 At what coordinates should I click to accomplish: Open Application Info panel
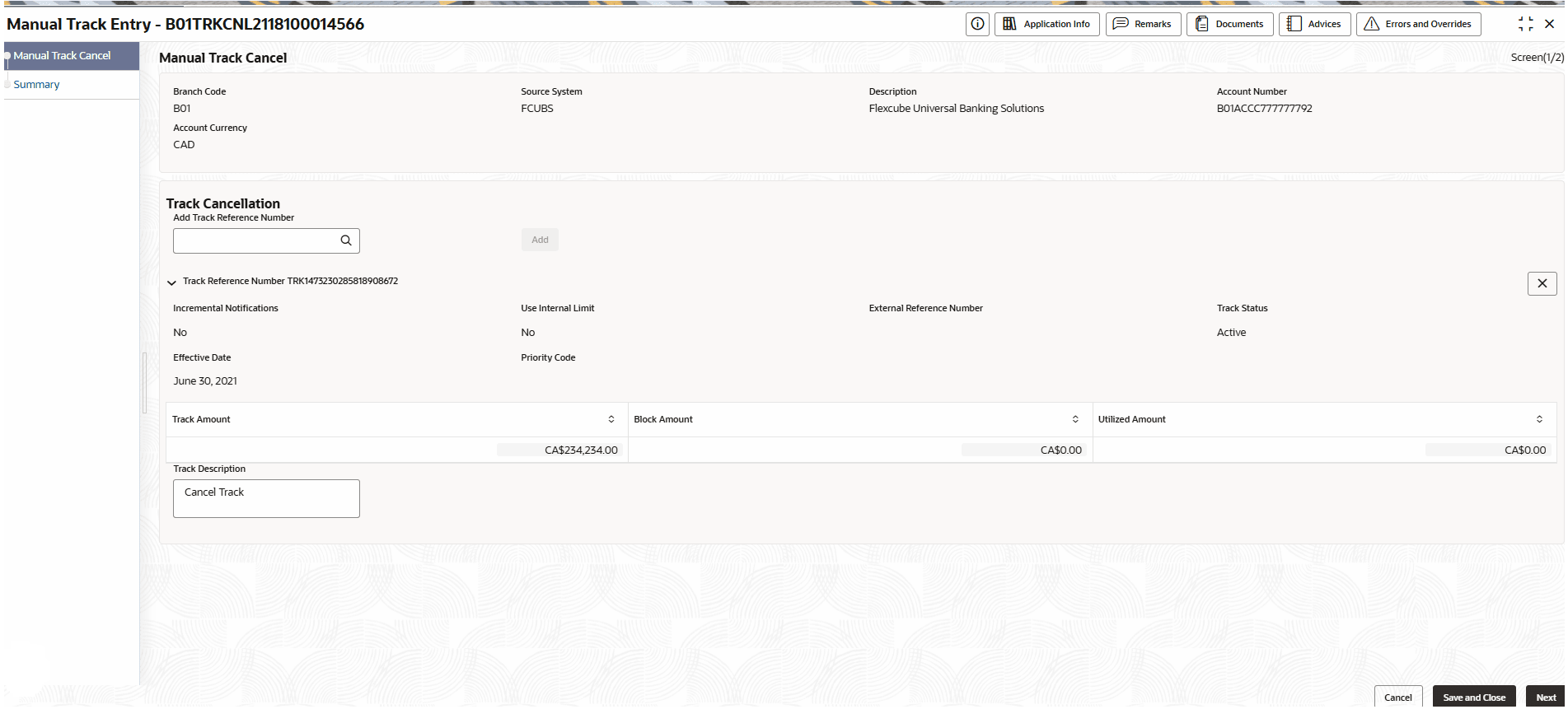pyautogui.click(x=1046, y=24)
